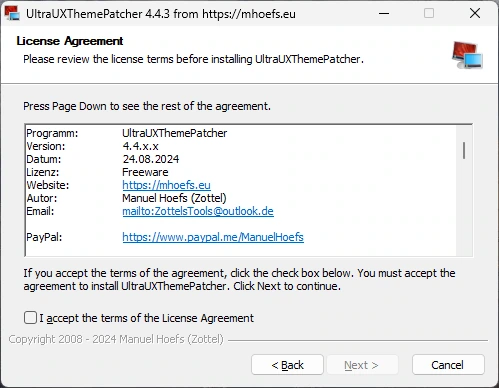Click the 'I accept the terms of the License Agreement' label
This screenshot has height=388, width=499.
click(147, 318)
